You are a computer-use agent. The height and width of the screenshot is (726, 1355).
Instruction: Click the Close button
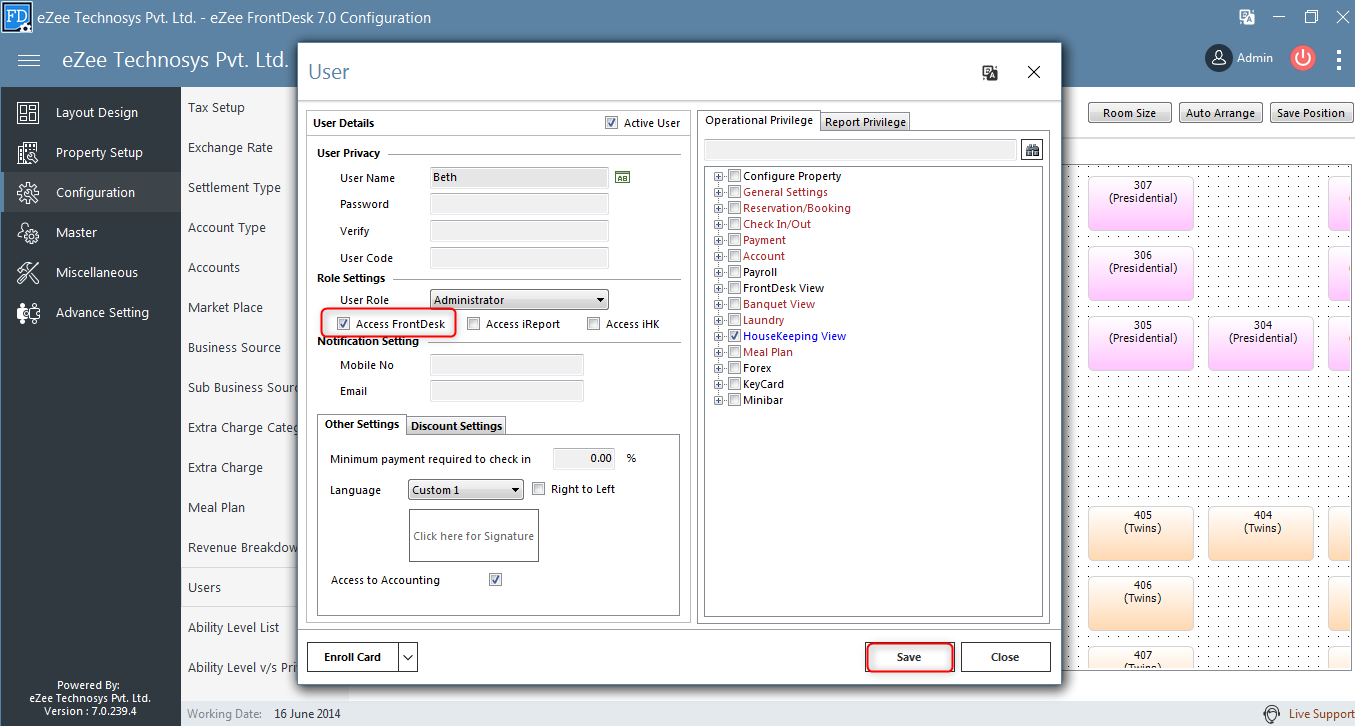tap(1005, 657)
